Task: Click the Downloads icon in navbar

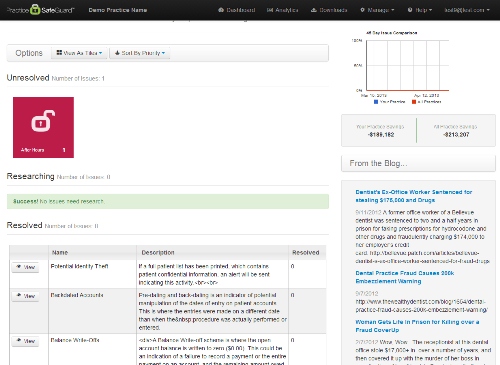Action: click(x=313, y=10)
